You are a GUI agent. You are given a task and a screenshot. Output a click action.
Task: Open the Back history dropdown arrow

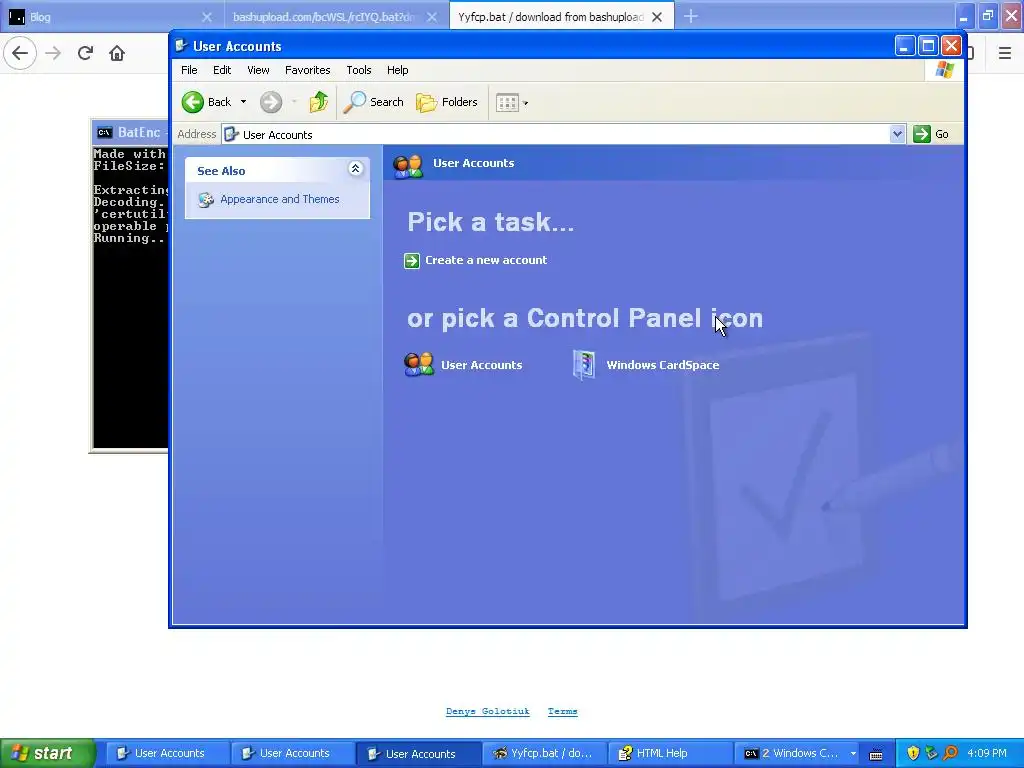tap(243, 102)
